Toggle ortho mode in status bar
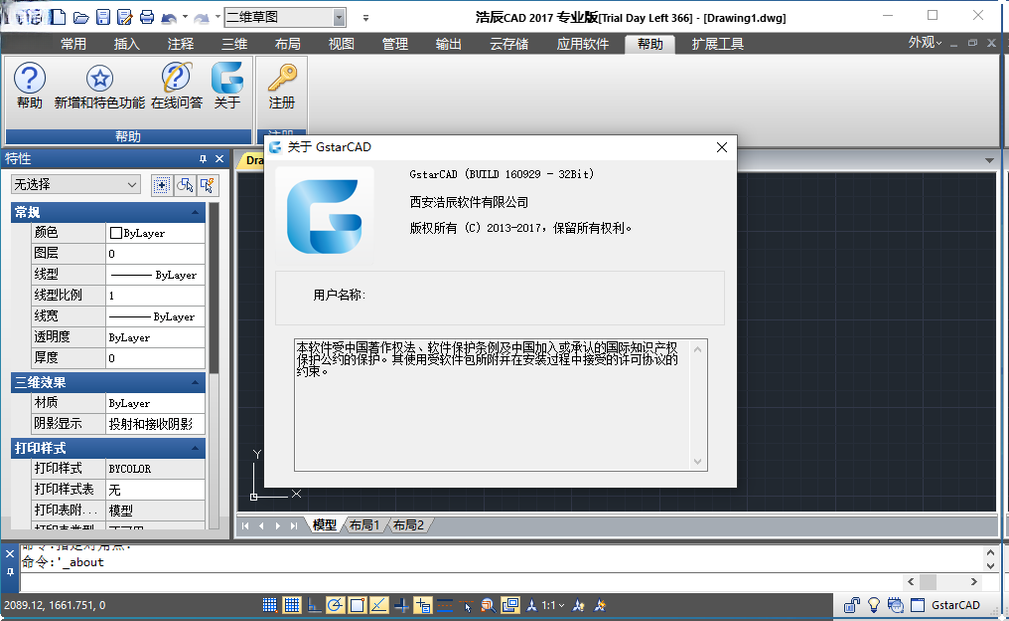 [313, 605]
